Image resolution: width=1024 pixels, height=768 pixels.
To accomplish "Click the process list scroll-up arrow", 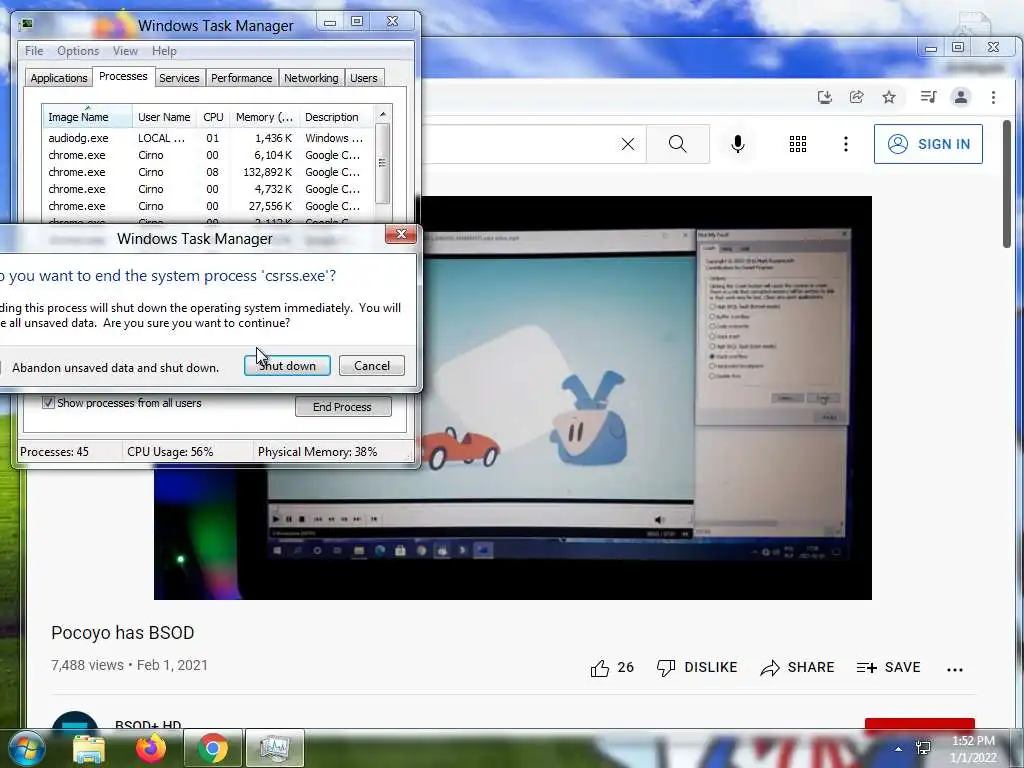I will [x=383, y=114].
